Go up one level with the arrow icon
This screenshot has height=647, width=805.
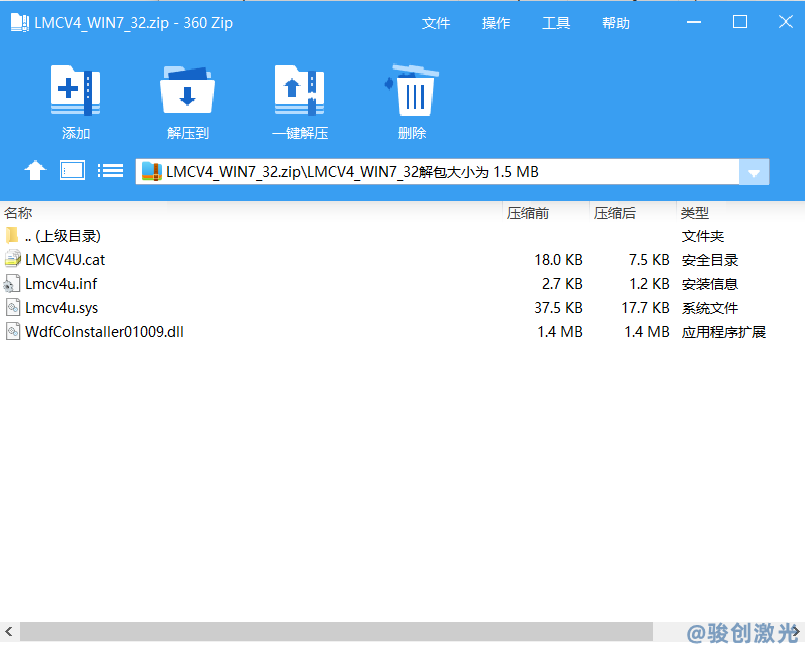tap(35, 170)
